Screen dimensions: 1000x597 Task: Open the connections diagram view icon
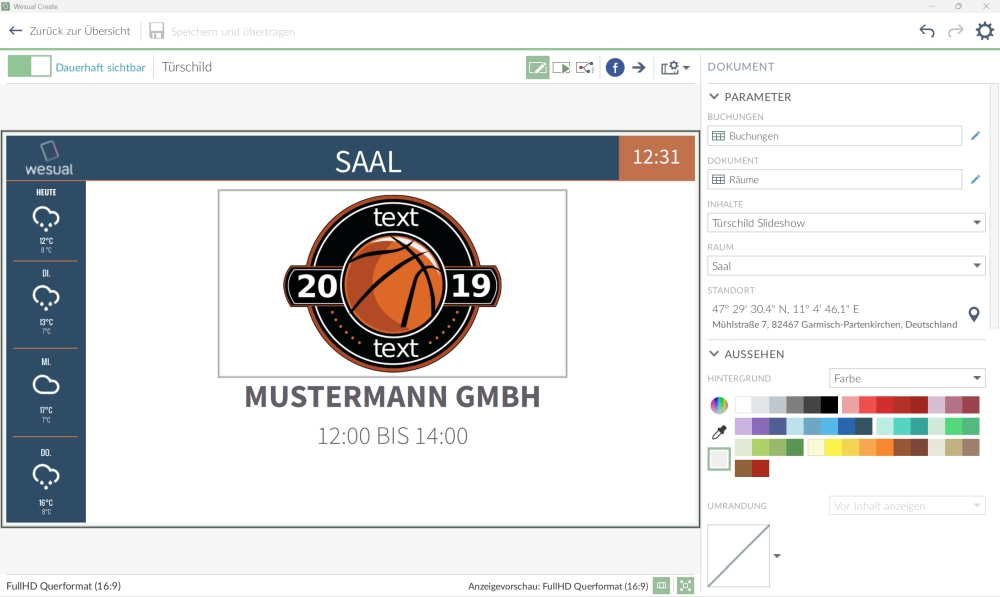(585, 68)
